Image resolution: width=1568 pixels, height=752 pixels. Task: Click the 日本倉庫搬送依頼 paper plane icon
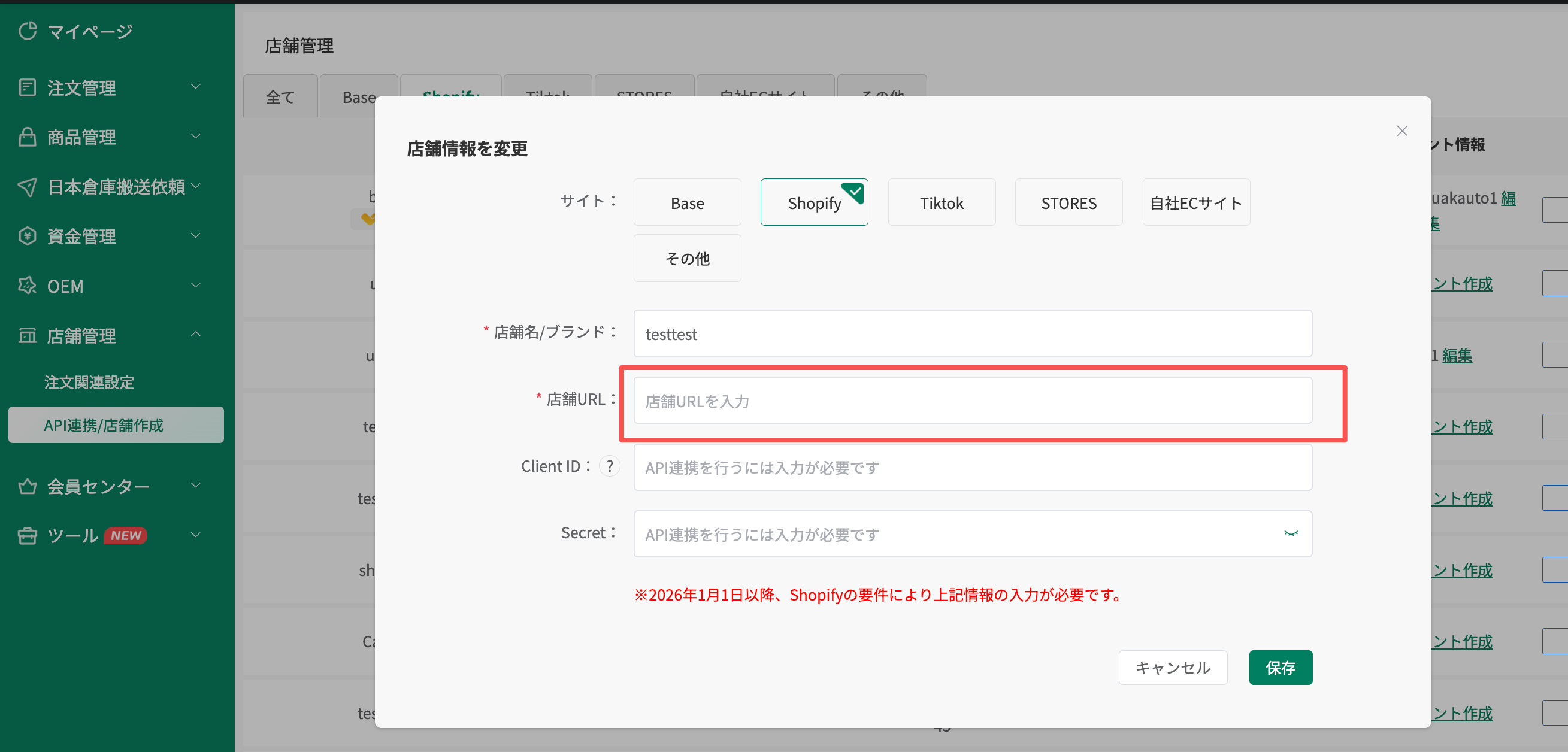click(28, 186)
